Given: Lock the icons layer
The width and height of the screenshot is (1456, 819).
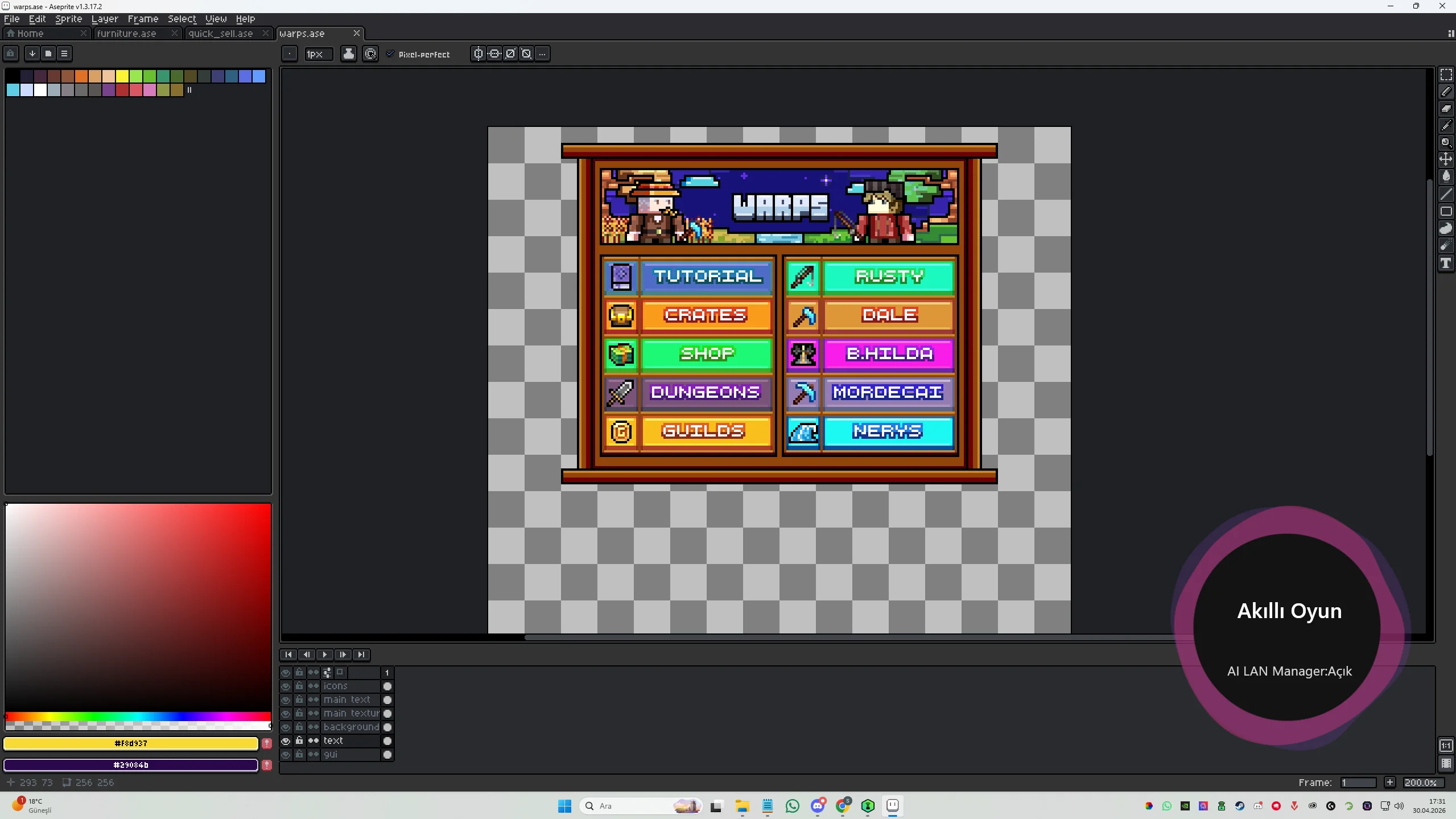Looking at the screenshot, I should click(299, 686).
